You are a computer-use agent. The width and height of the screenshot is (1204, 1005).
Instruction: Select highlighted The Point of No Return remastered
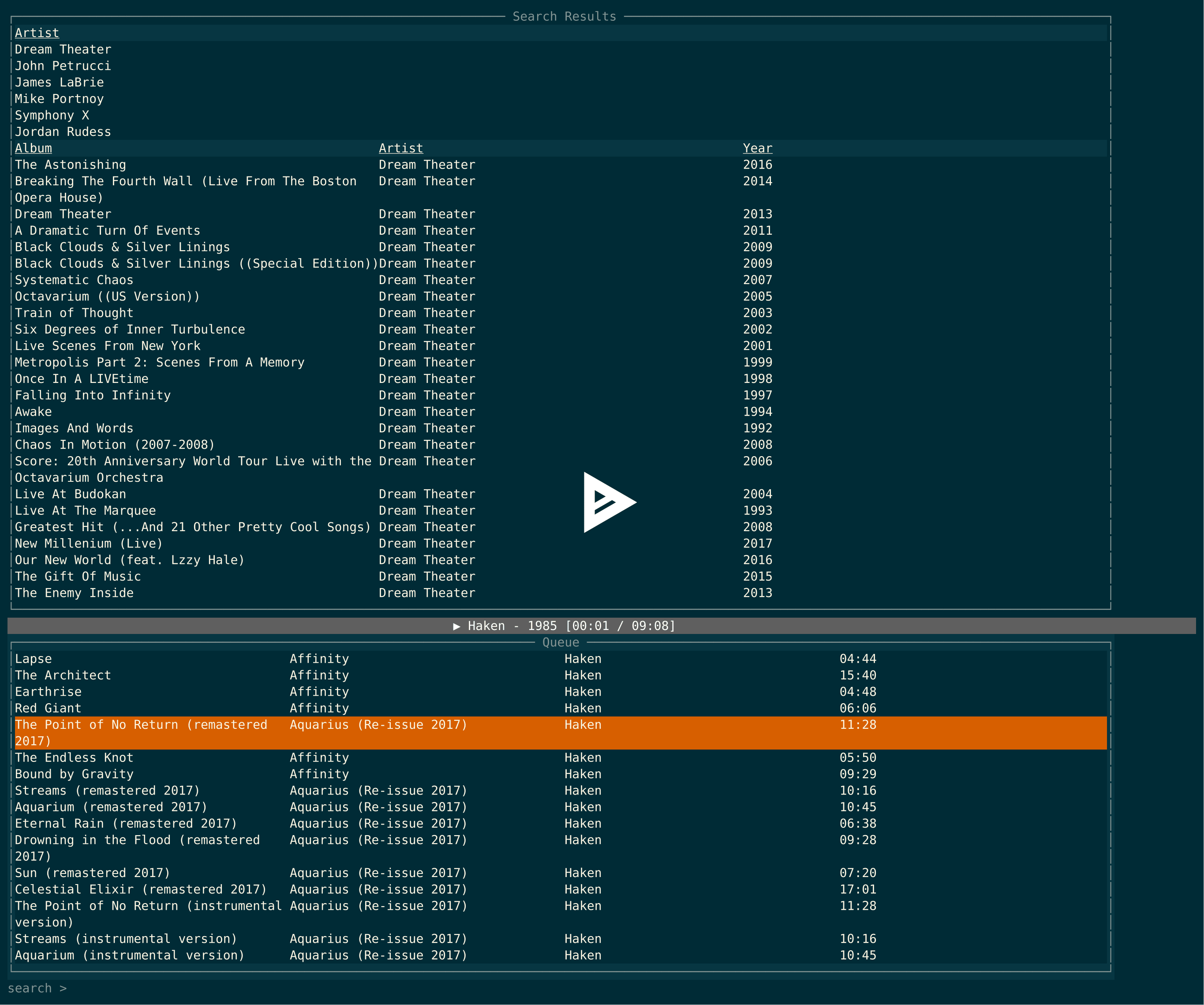tap(561, 733)
